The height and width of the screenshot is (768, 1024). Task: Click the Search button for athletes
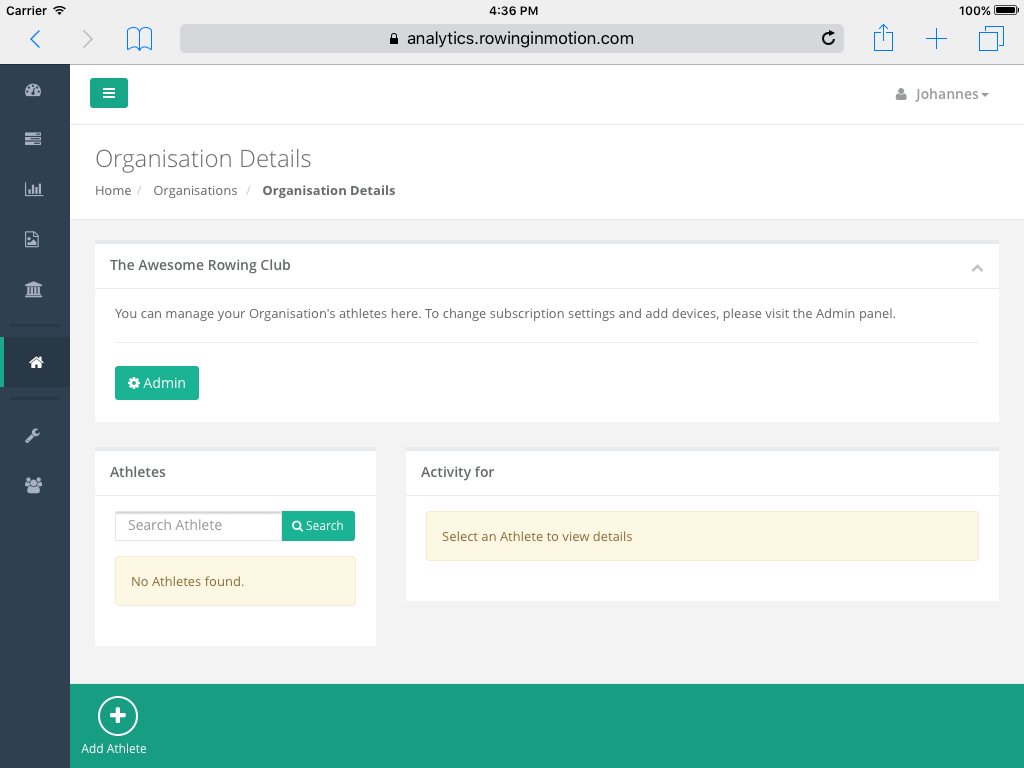318,526
